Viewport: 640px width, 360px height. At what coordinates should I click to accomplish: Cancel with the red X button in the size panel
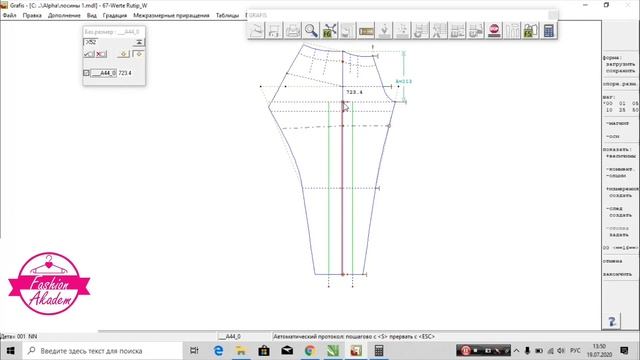(x=101, y=54)
